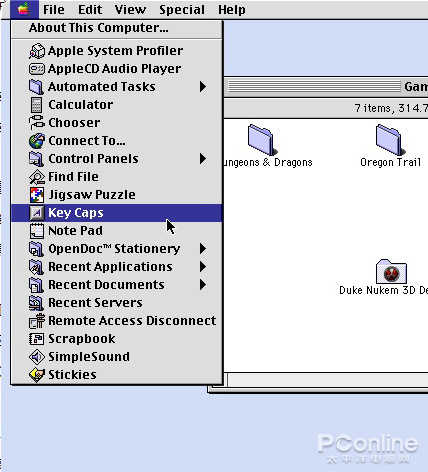This screenshot has width=428, height=472.
Task: Choose the SimpleSound label
Action: point(89,357)
